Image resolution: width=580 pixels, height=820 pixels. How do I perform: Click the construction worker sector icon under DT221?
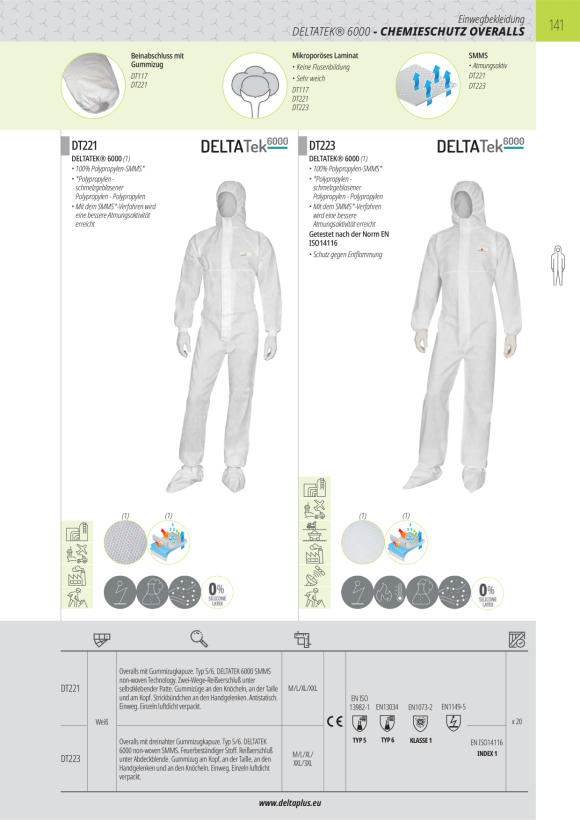coord(77,598)
